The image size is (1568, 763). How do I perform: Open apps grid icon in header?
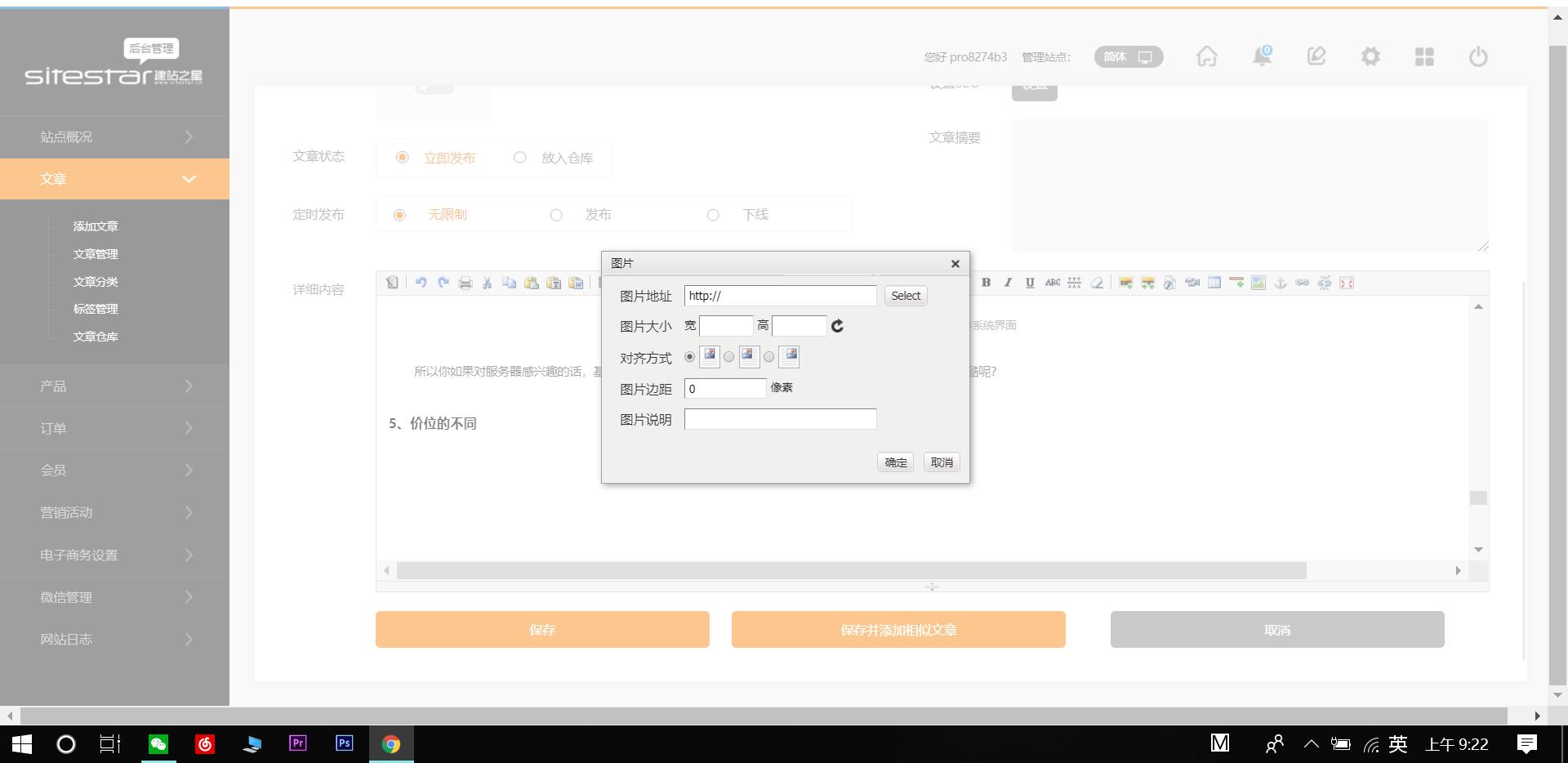point(1424,56)
